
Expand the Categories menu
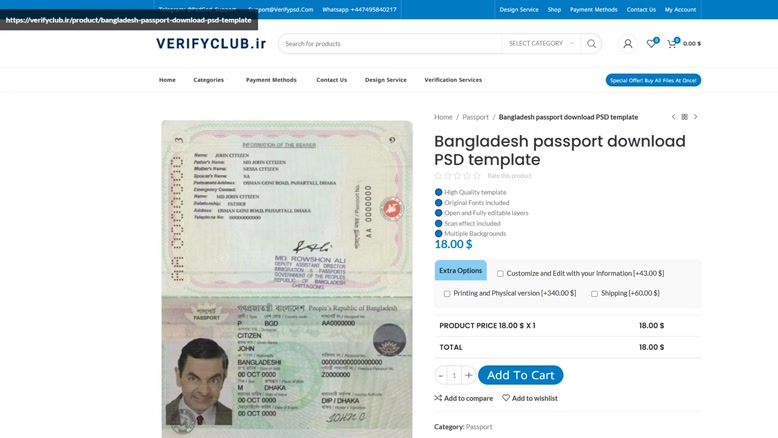[209, 80]
